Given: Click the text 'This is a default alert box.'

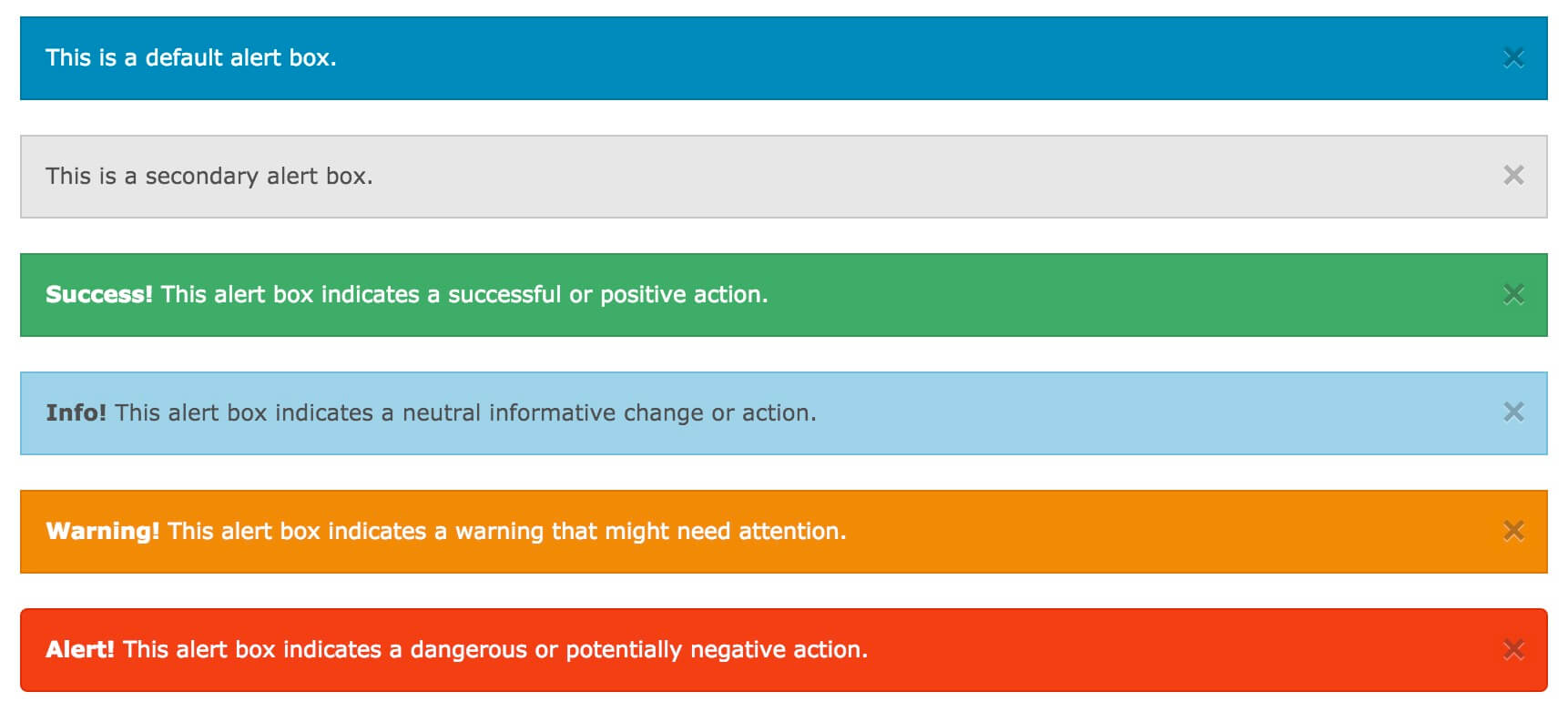Looking at the screenshot, I should tap(191, 58).
